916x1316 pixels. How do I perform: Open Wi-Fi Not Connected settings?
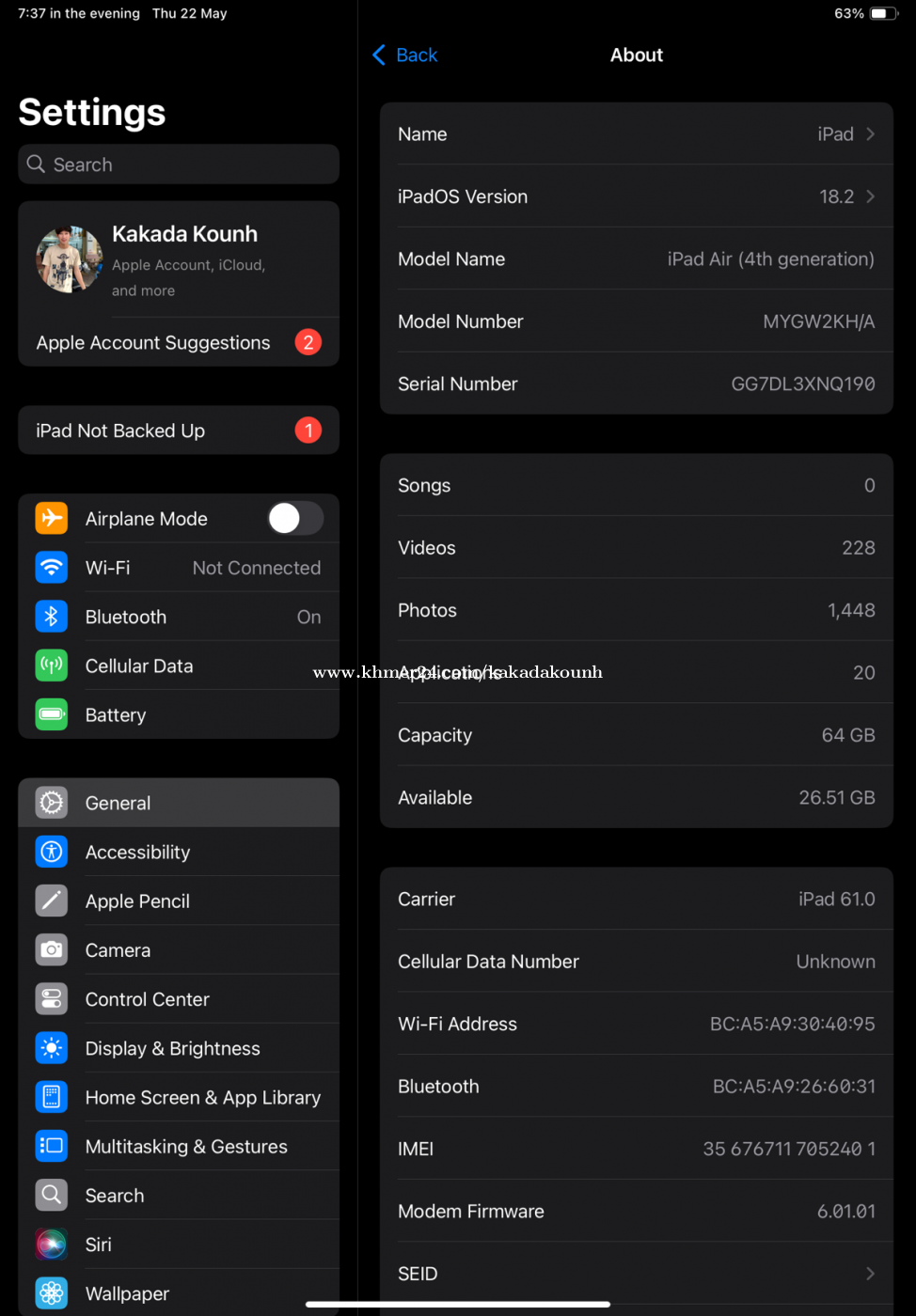click(179, 568)
